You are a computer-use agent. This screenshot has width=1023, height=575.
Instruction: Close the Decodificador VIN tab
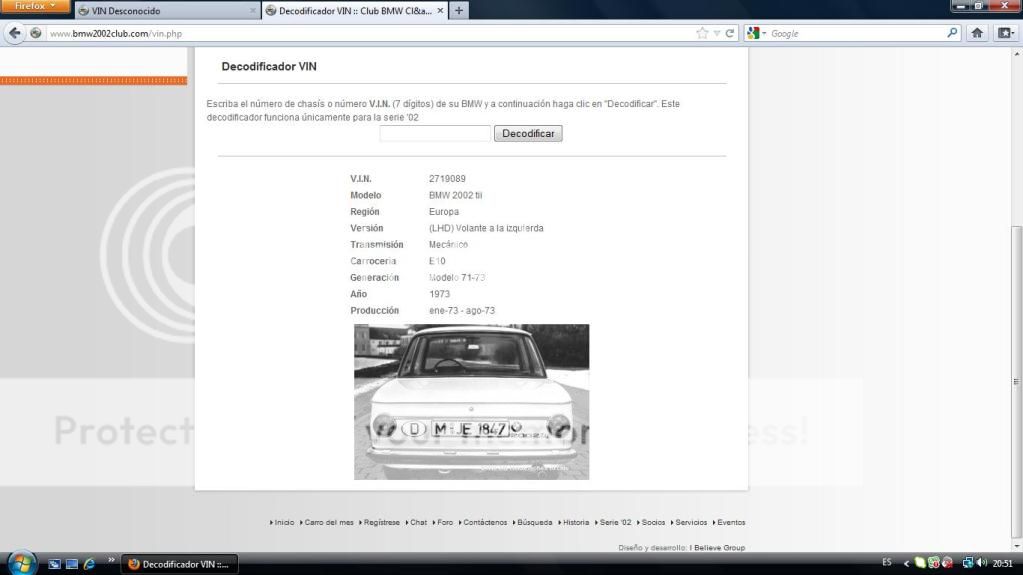pyautogui.click(x=440, y=10)
